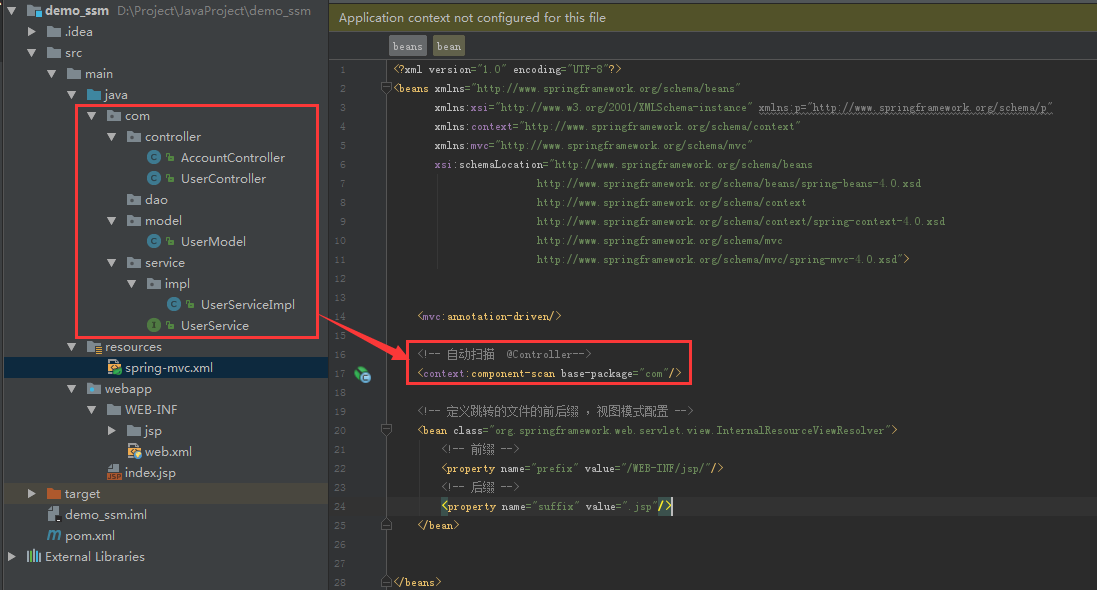Screen dimensions: 1097x590
Task: Select the bean breadcrumb
Action: (448, 46)
